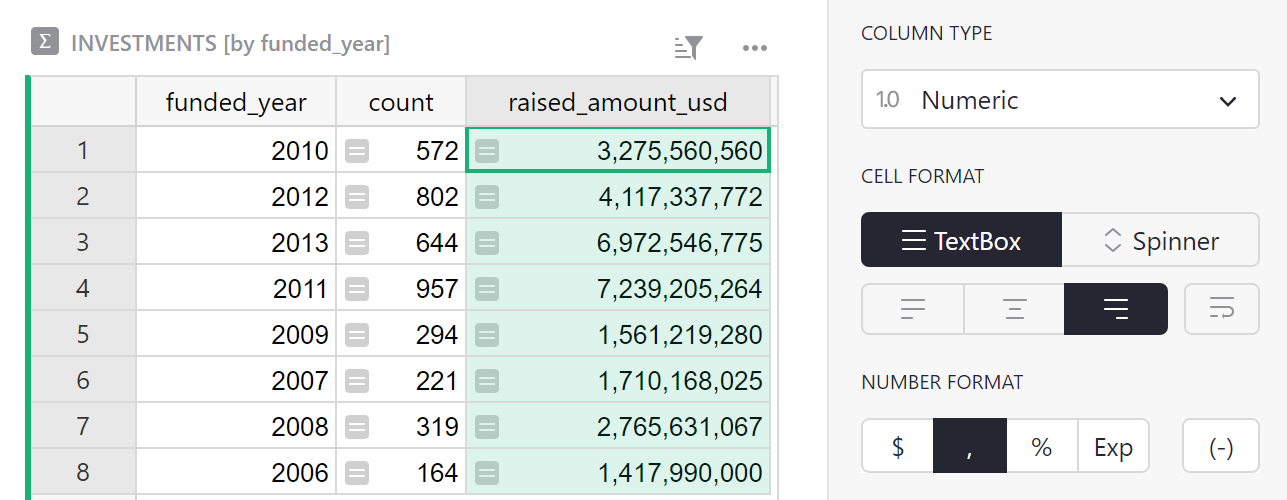Choose the TextBox cell format

pos(961,241)
